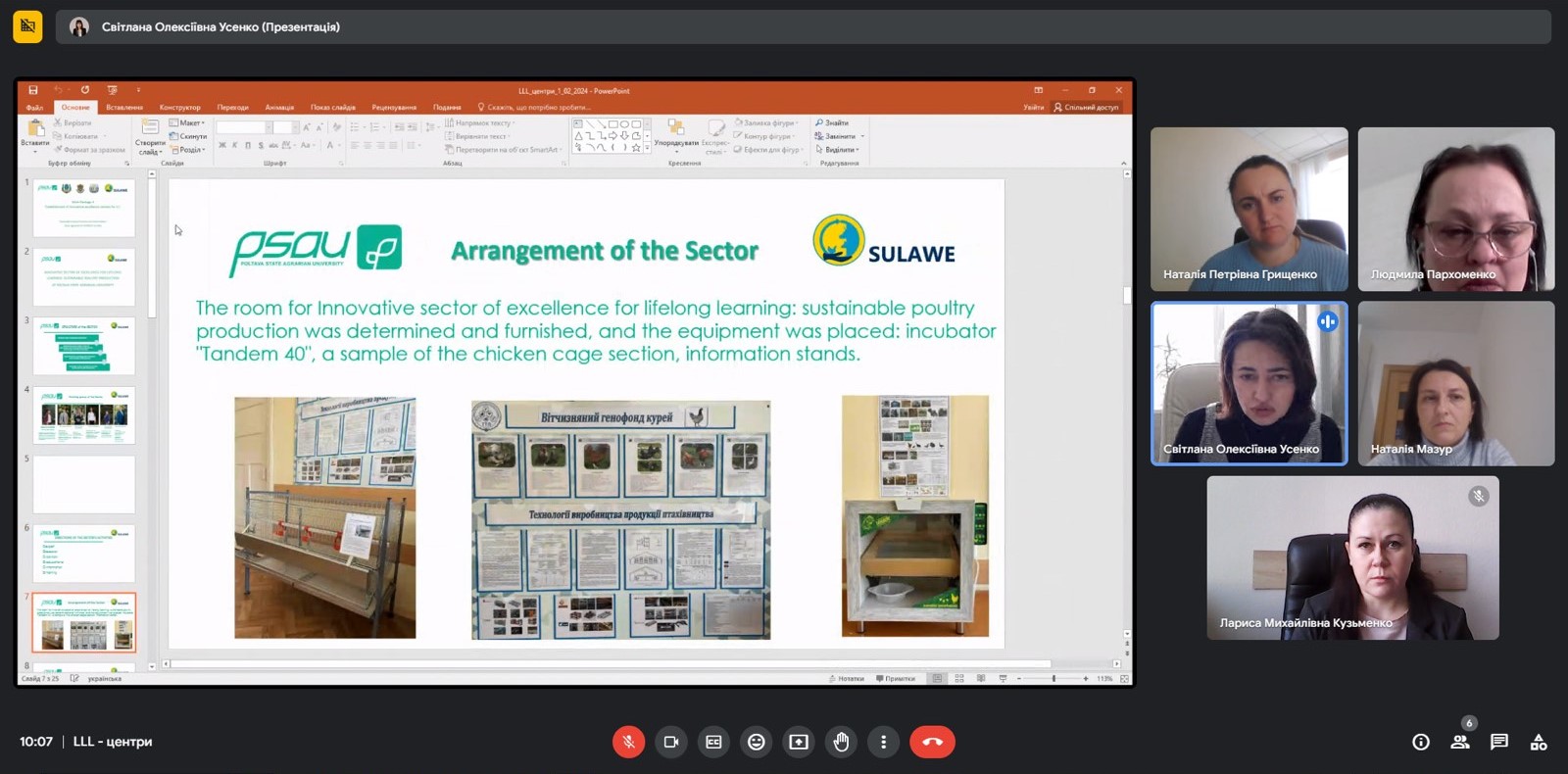Select blank slide 5 thumbnail
1568x774 pixels.
(x=83, y=484)
